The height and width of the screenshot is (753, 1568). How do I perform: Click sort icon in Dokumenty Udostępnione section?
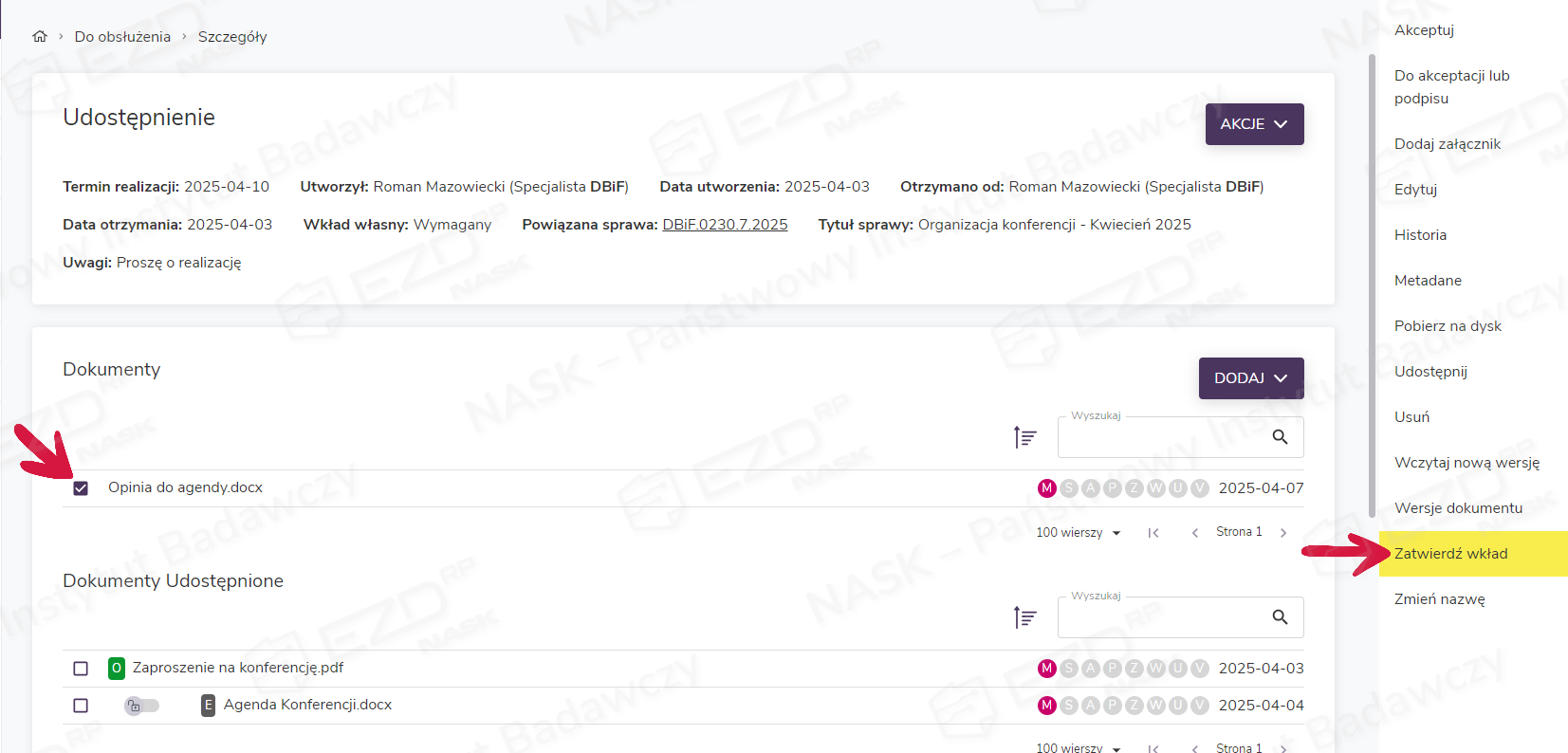(1024, 617)
